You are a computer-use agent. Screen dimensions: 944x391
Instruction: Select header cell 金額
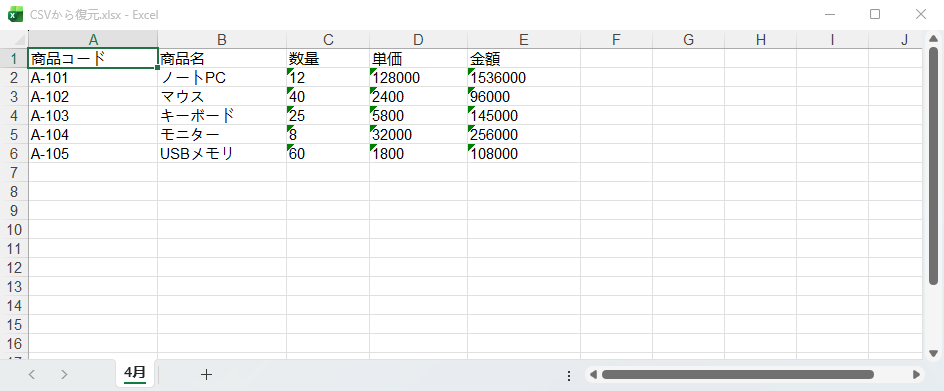point(524,58)
